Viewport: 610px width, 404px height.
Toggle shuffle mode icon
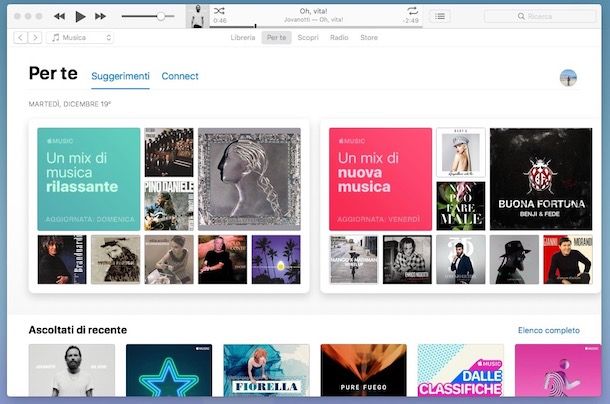click(219, 11)
